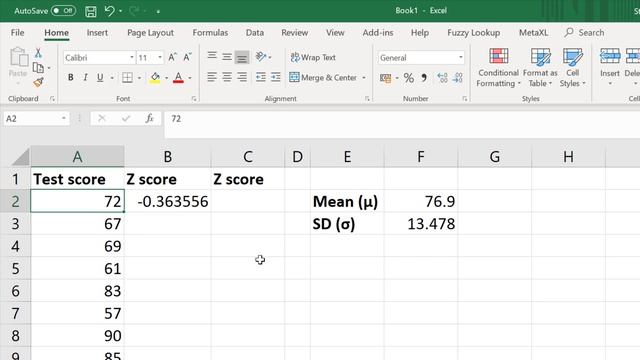Click the Accounting Number Format icon
Image resolution: width=640 pixels, height=360 pixels.
tap(385, 78)
